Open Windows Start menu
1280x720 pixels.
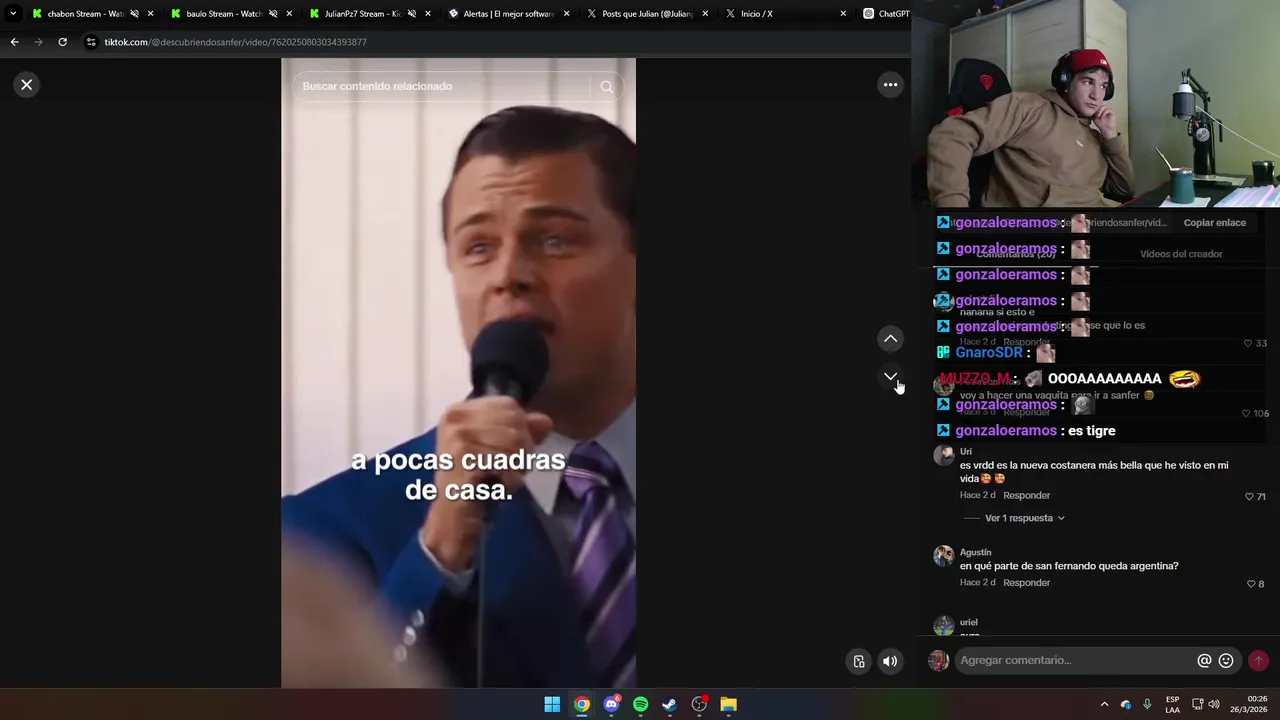click(x=552, y=705)
